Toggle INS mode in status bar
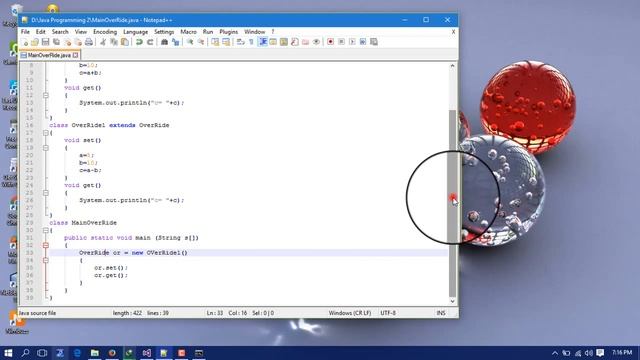Screen dimensions: 640x360 coord(441,313)
